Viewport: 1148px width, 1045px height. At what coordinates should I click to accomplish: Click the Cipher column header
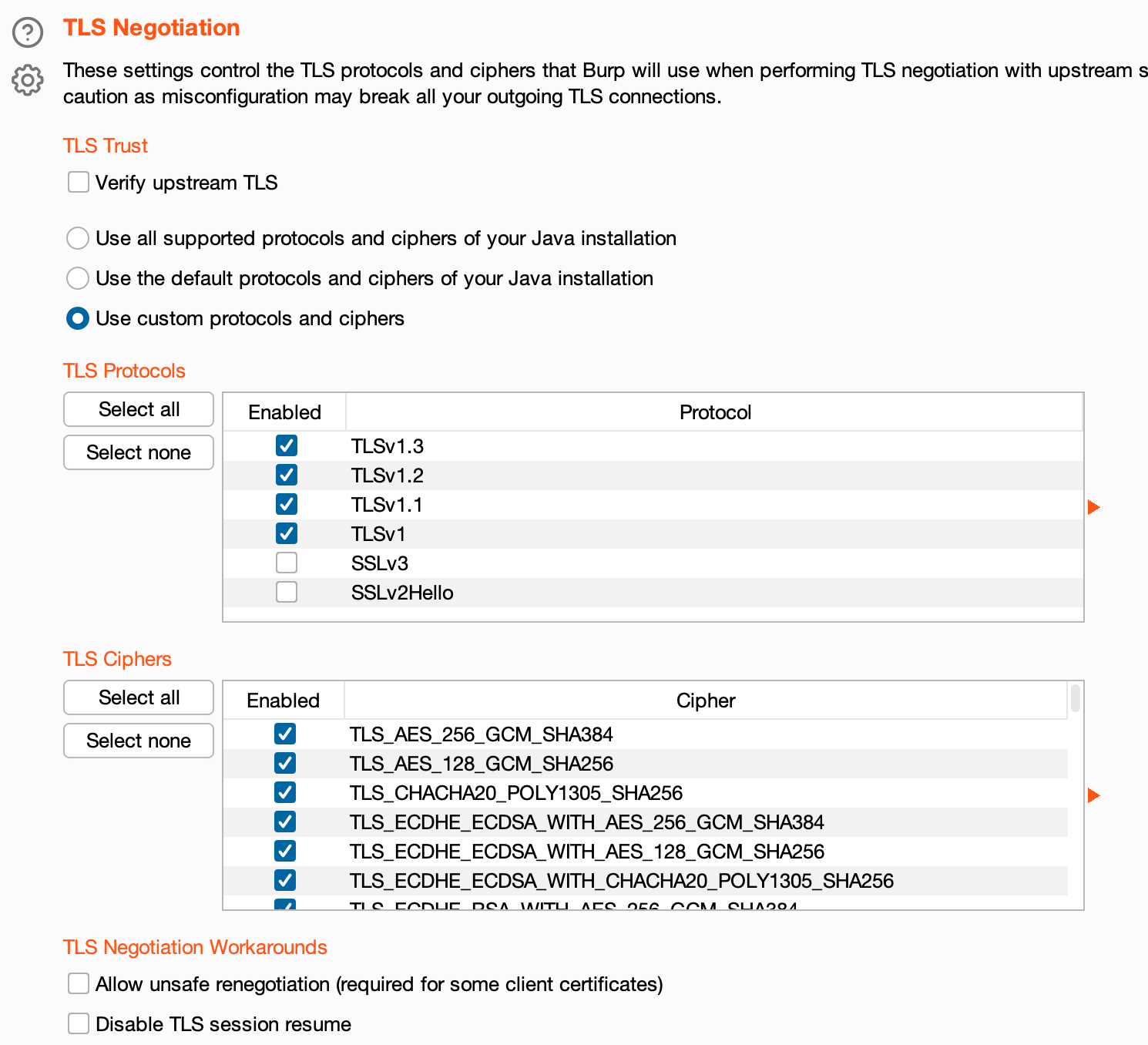pyautogui.click(x=705, y=701)
